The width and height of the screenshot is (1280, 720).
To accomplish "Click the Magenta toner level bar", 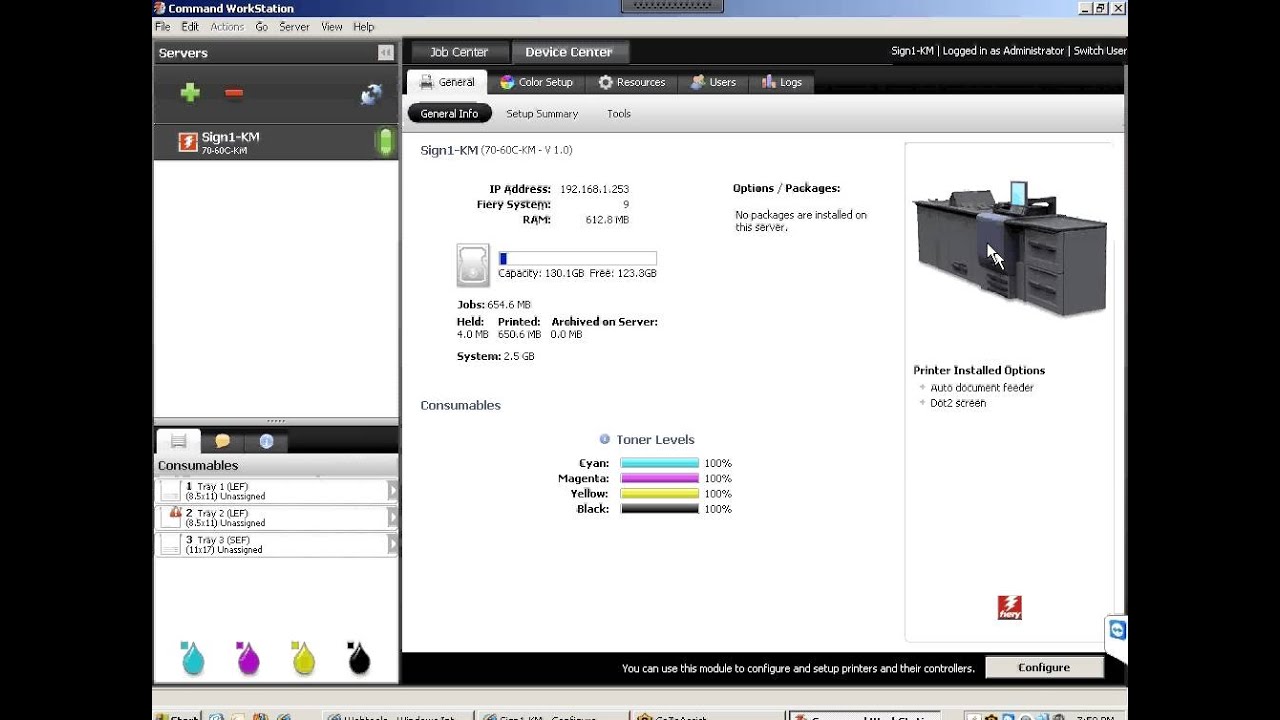I will [659, 478].
